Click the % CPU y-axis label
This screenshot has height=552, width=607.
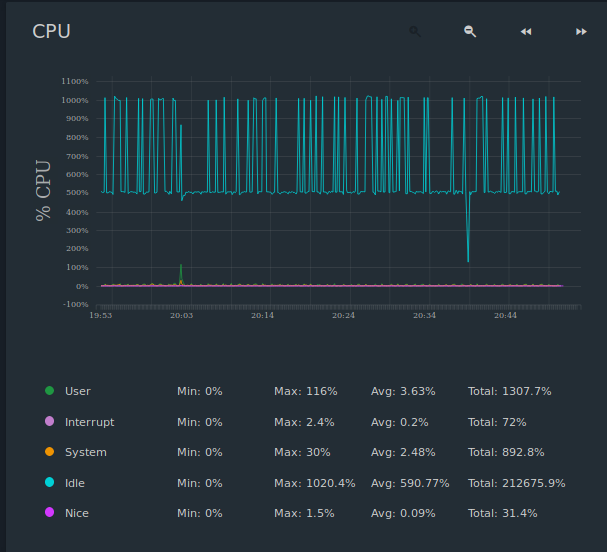point(43,190)
